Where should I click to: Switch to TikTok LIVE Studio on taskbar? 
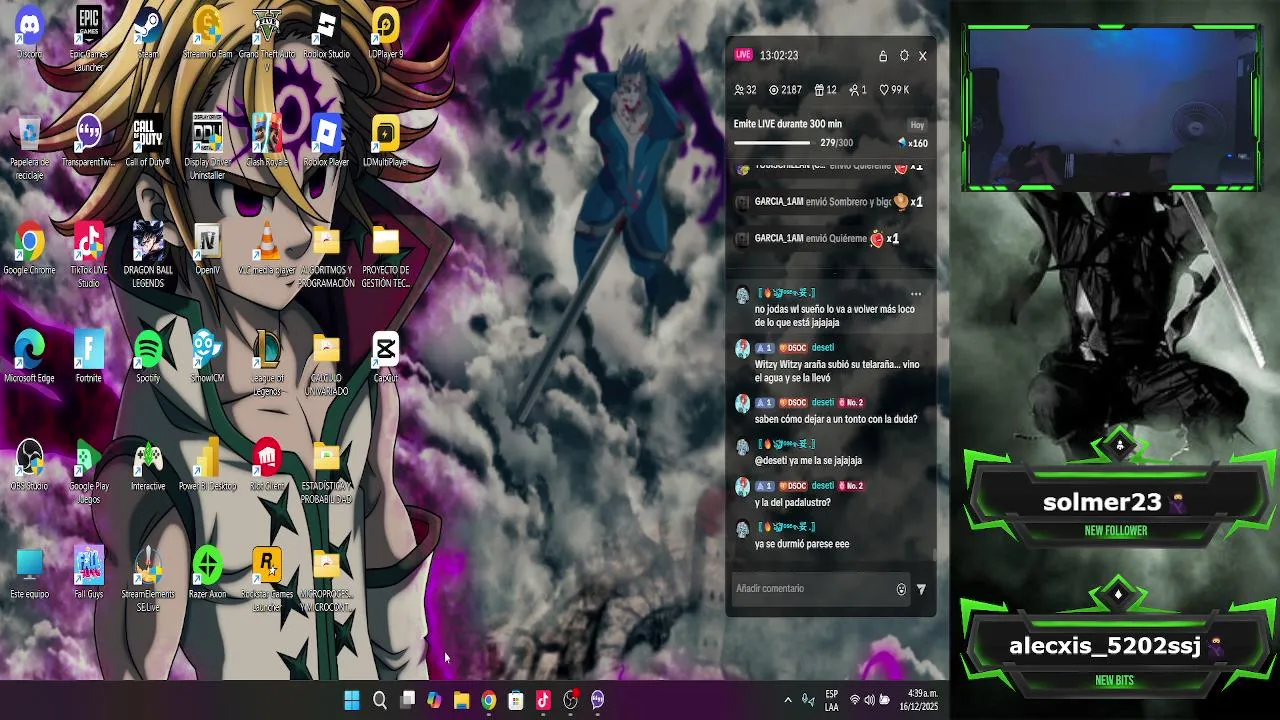point(543,701)
